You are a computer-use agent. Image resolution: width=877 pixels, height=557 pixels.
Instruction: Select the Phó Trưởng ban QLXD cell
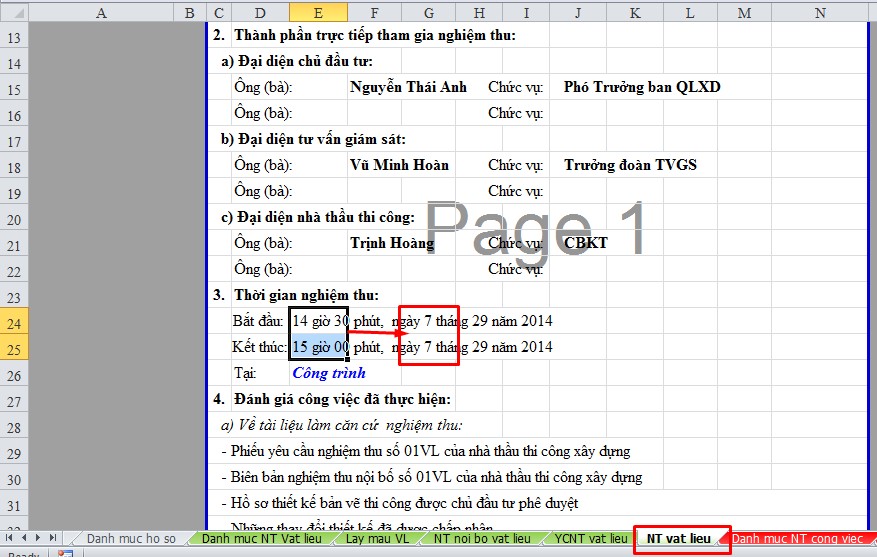tap(641, 87)
